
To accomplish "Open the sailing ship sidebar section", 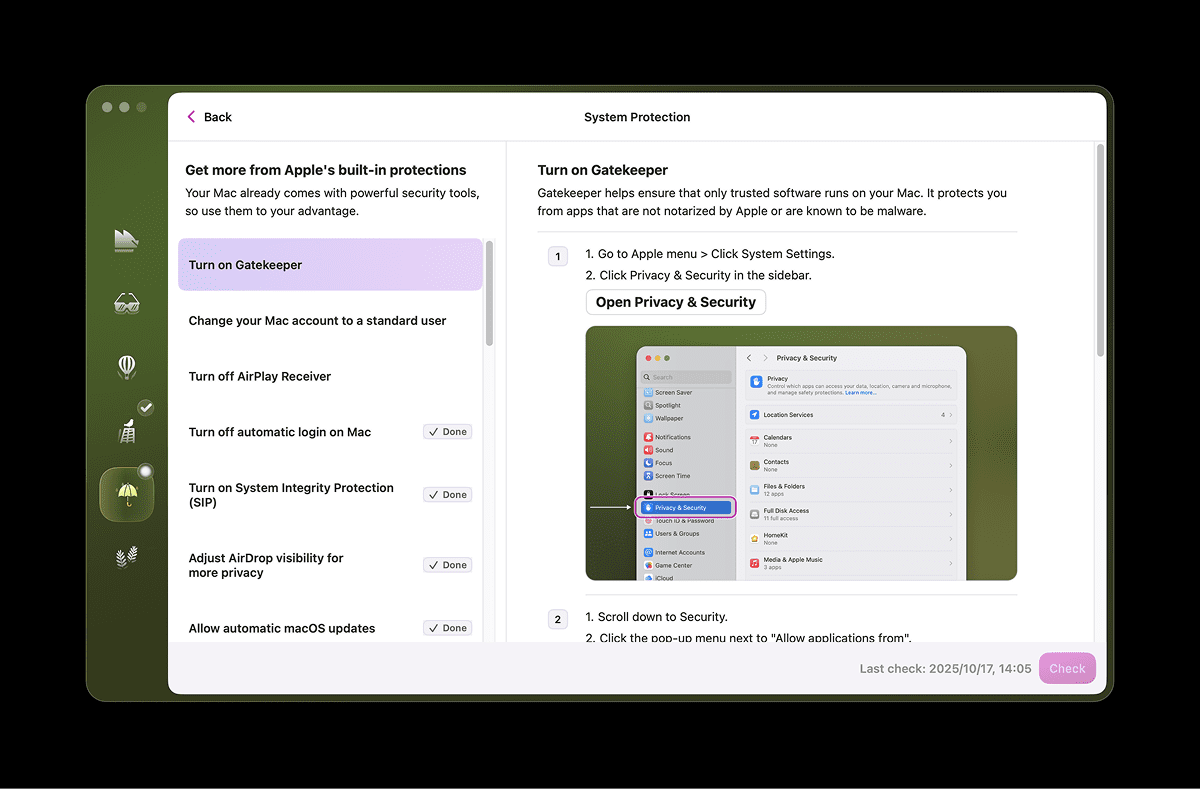I will click(x=126, y=240).
